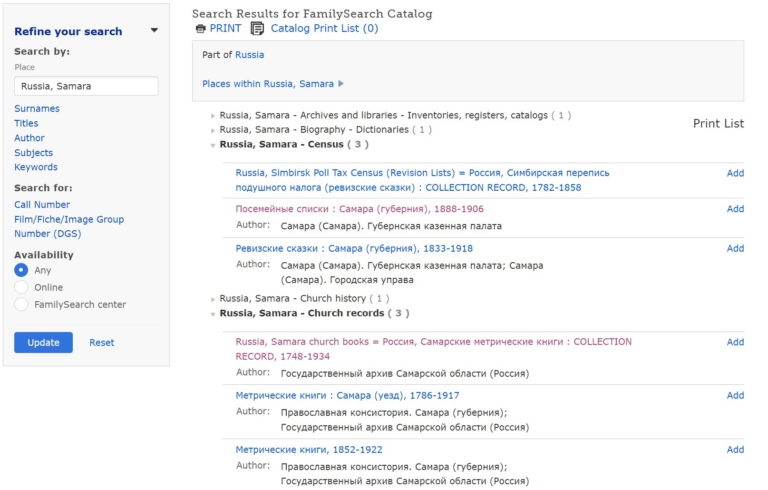This screenshot has width=768, height=490.
Task: Open Ревизские сказки Самара 1833-1918 record
Action: pos(354,248)
